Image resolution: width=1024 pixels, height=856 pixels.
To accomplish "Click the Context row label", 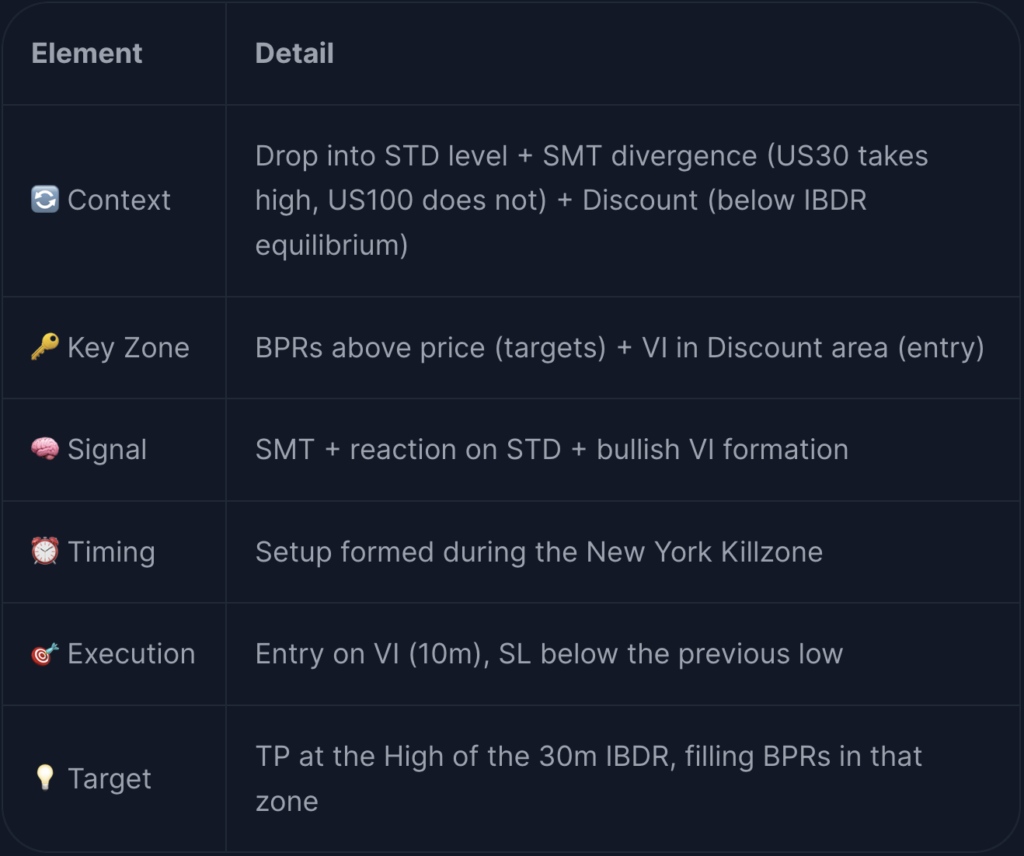I will (x=119, y=200).
